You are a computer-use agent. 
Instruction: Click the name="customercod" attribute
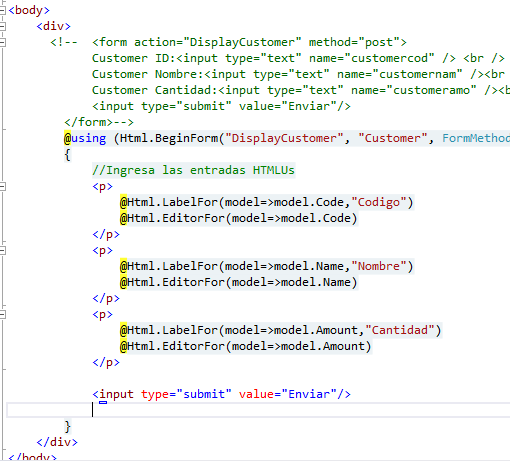click(372, 58)
